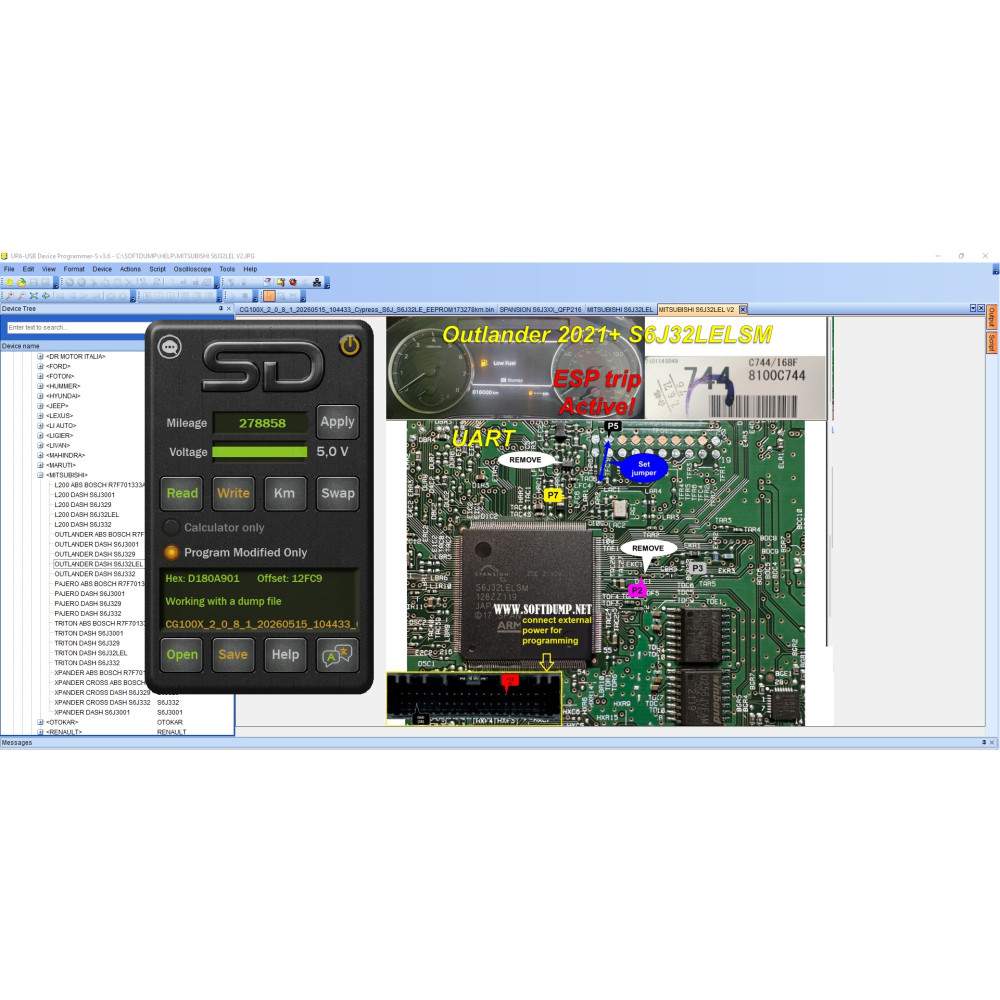1000x1000 pixels.
Task: Open the document tabs list dropdown
Action: click(x=973, y=309)
